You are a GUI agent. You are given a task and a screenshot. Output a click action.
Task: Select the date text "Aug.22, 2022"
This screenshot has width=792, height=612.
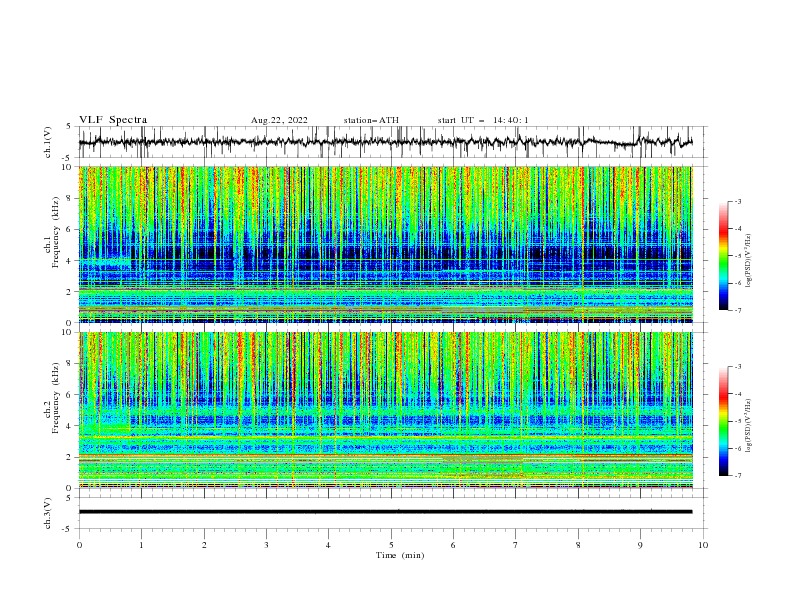pyautogui.click(x=279, y=120)
